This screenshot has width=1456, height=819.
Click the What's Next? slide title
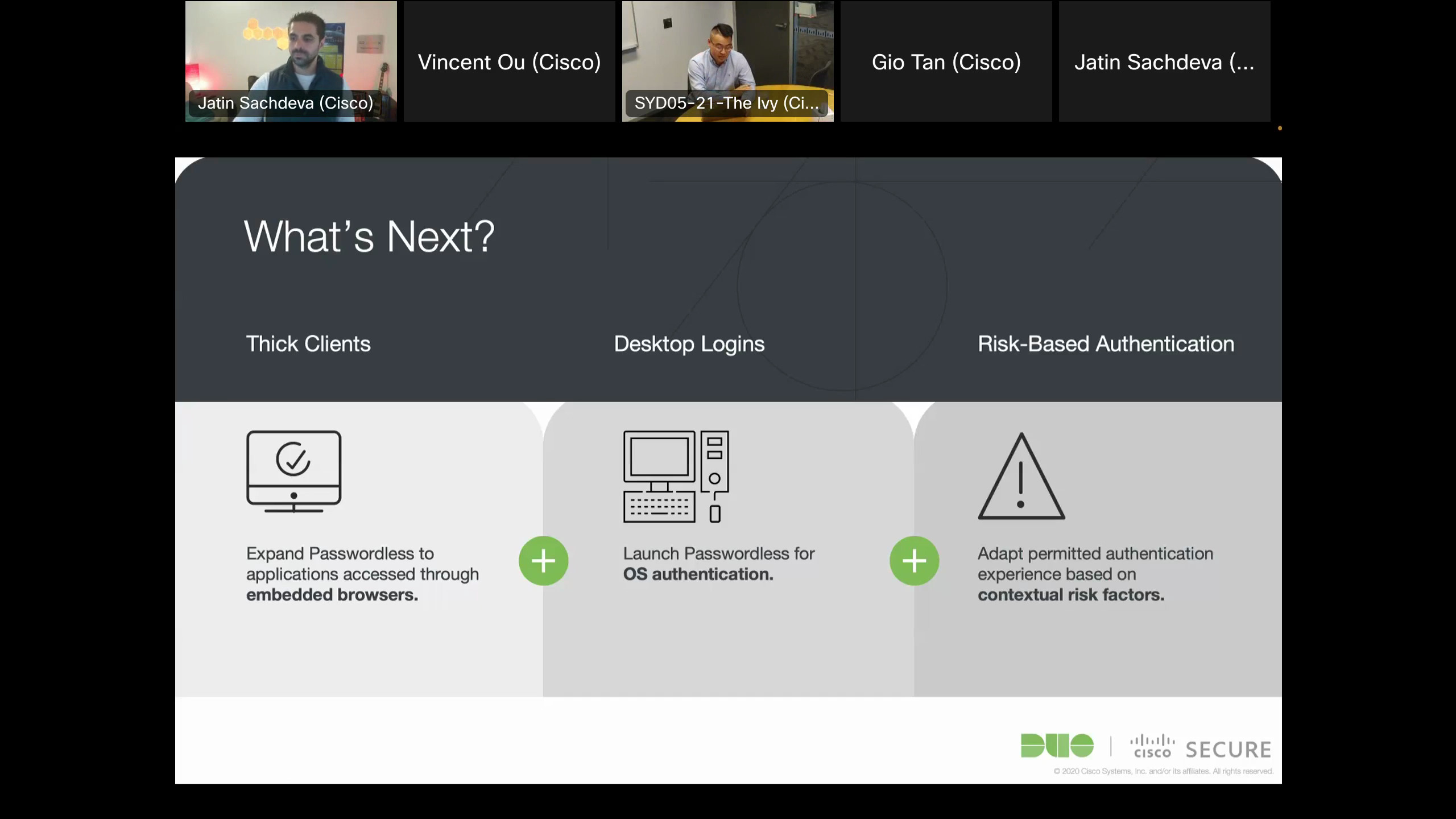(x=369, y=237)
